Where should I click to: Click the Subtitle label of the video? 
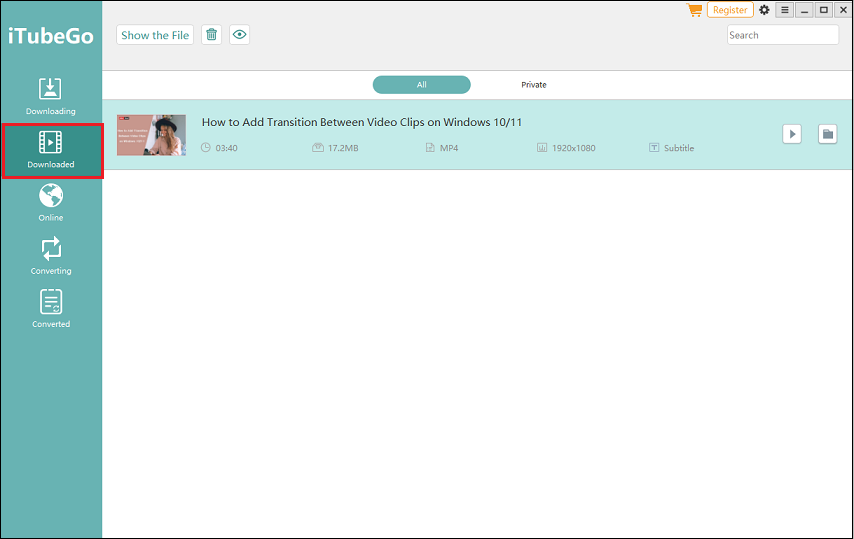(x=679, y=148)
